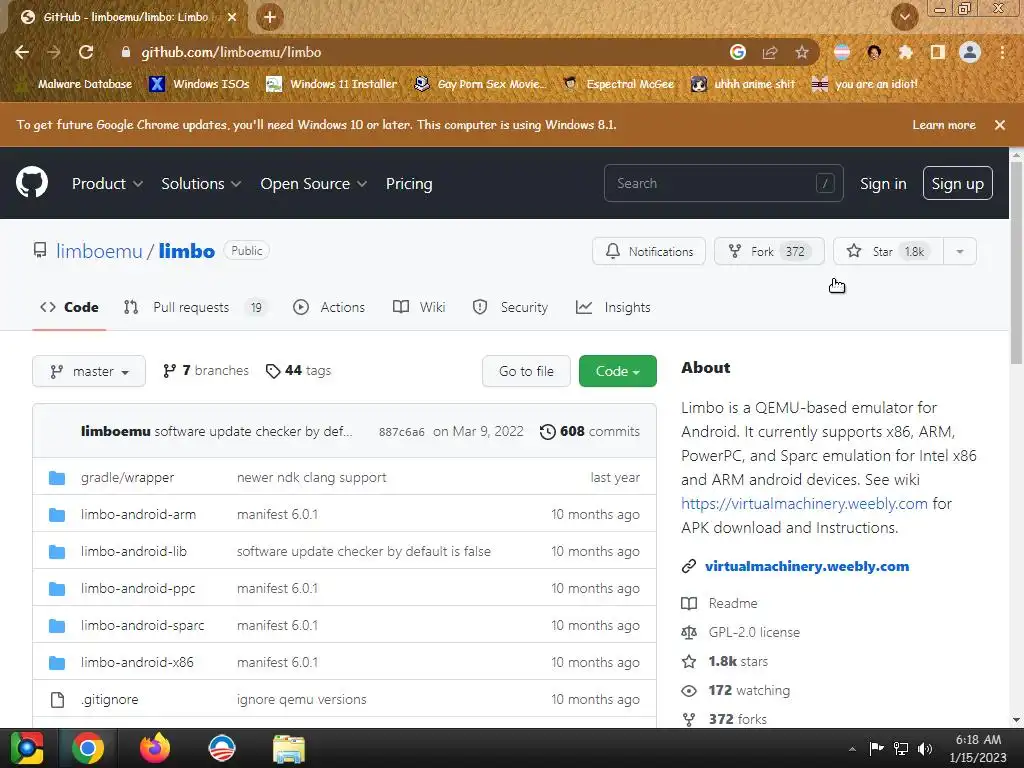Go back with the browser back arrow
Image resolution: width=1024 pixels, height=768 pixels.
click(x=22, y=52)
